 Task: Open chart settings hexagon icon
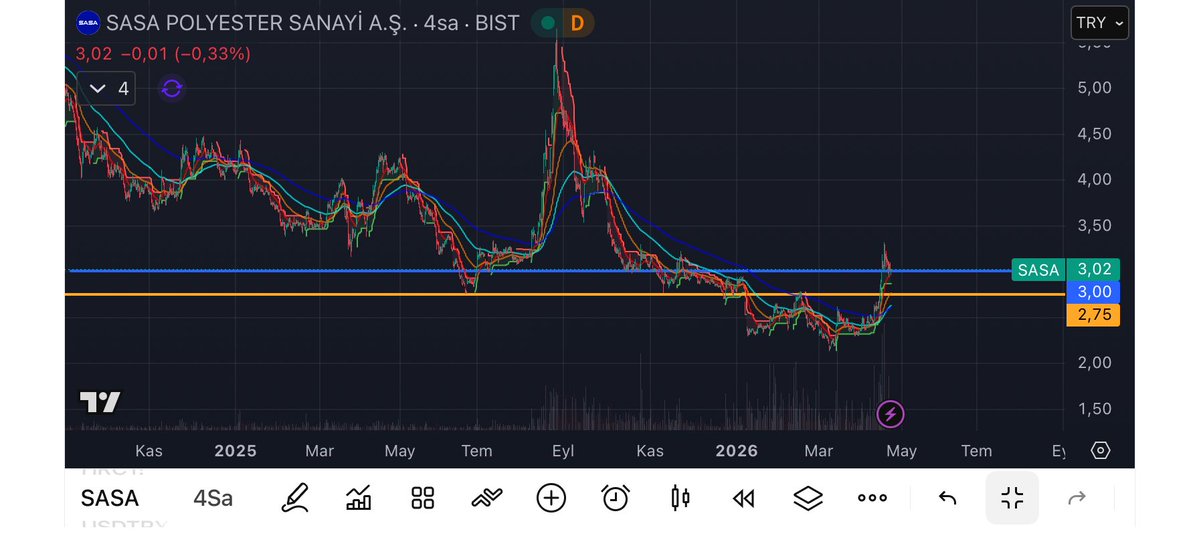pos(1100,450)
